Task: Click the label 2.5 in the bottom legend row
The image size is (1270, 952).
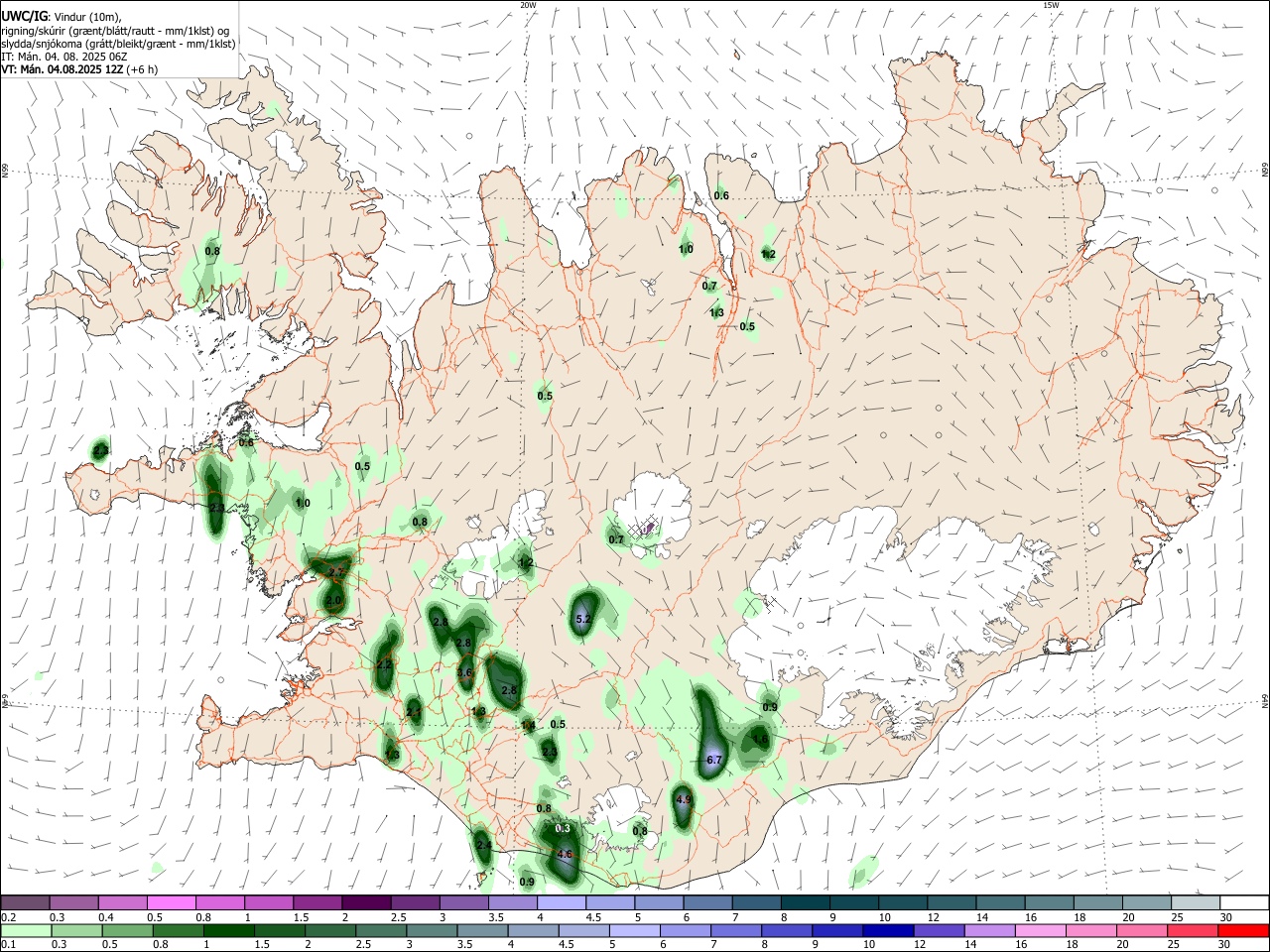Action: [x=364, y=945]
